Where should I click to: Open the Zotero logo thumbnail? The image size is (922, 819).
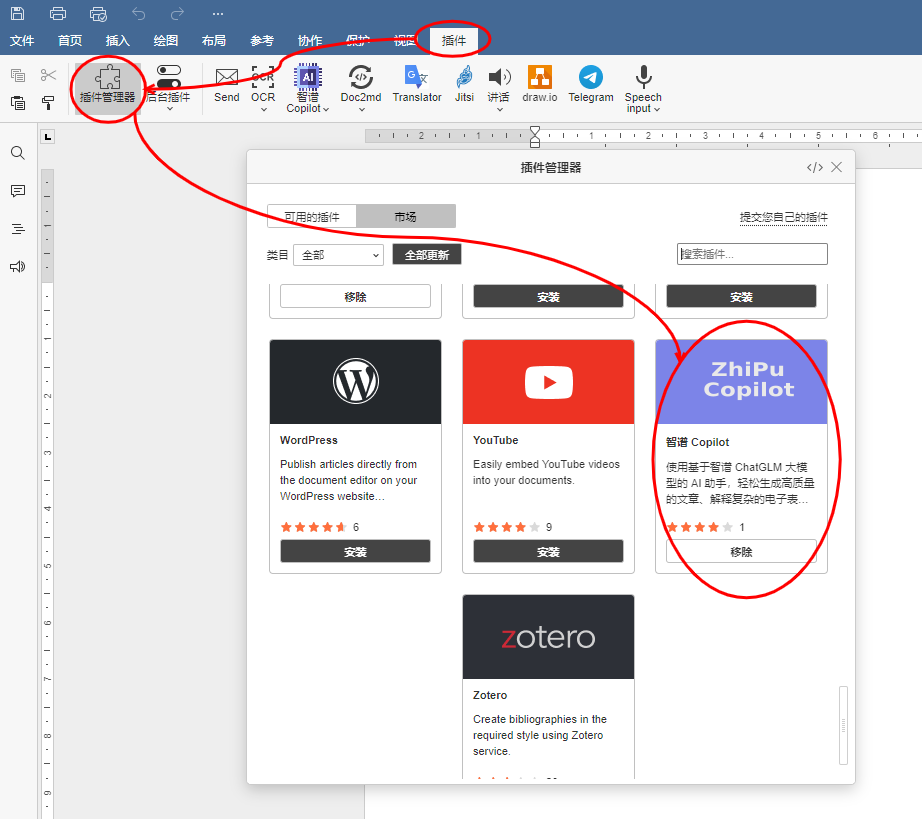548,637
